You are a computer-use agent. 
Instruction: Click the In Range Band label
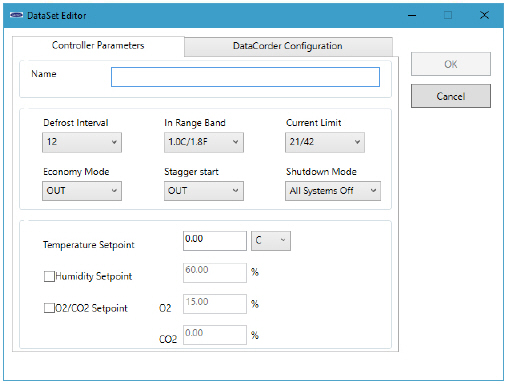195,123
